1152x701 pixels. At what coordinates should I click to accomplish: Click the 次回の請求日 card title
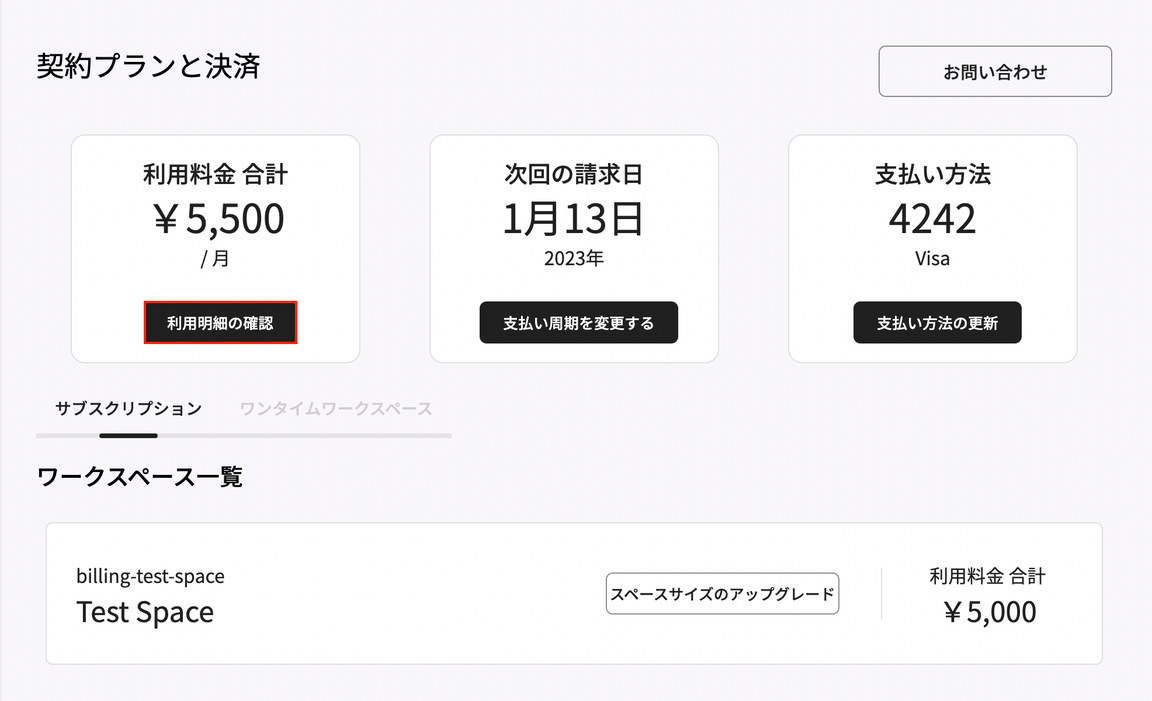pos(574,174)
